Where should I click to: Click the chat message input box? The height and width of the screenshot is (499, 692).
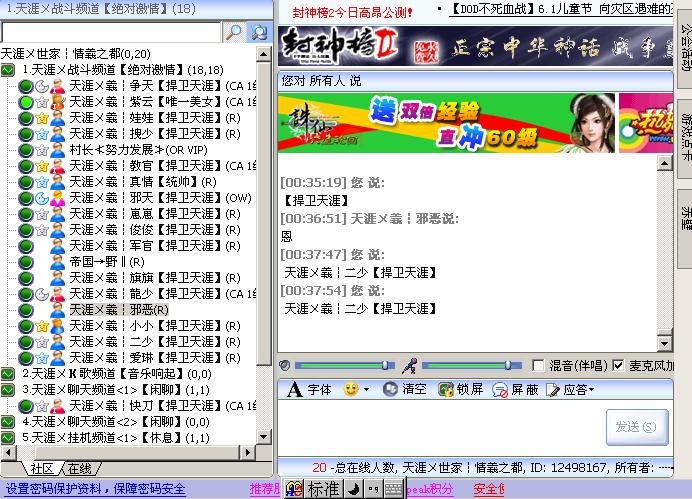tap(441, 427)
